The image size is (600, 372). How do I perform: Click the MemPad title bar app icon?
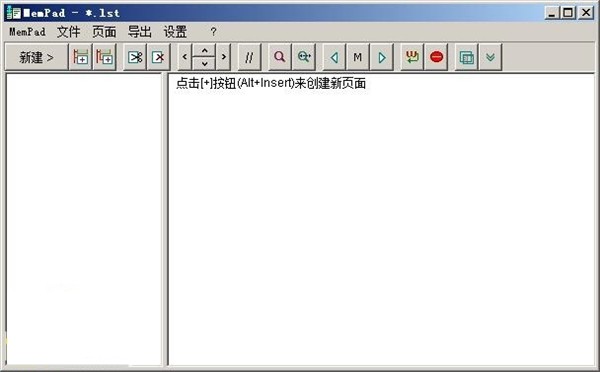pyautogui.click(x=14, y=13)
